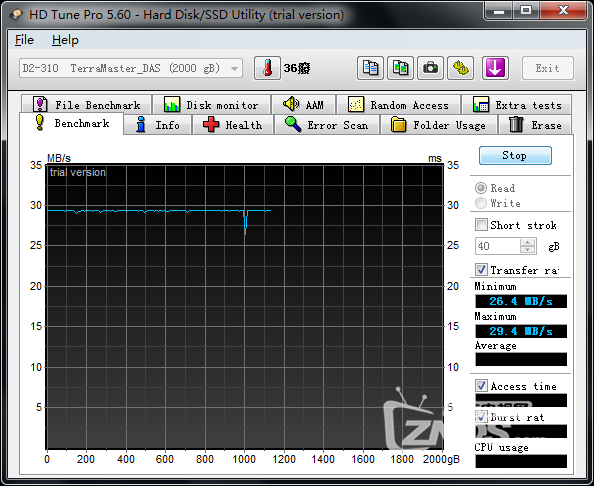
Task: Open the File menu
Action: 24,40
